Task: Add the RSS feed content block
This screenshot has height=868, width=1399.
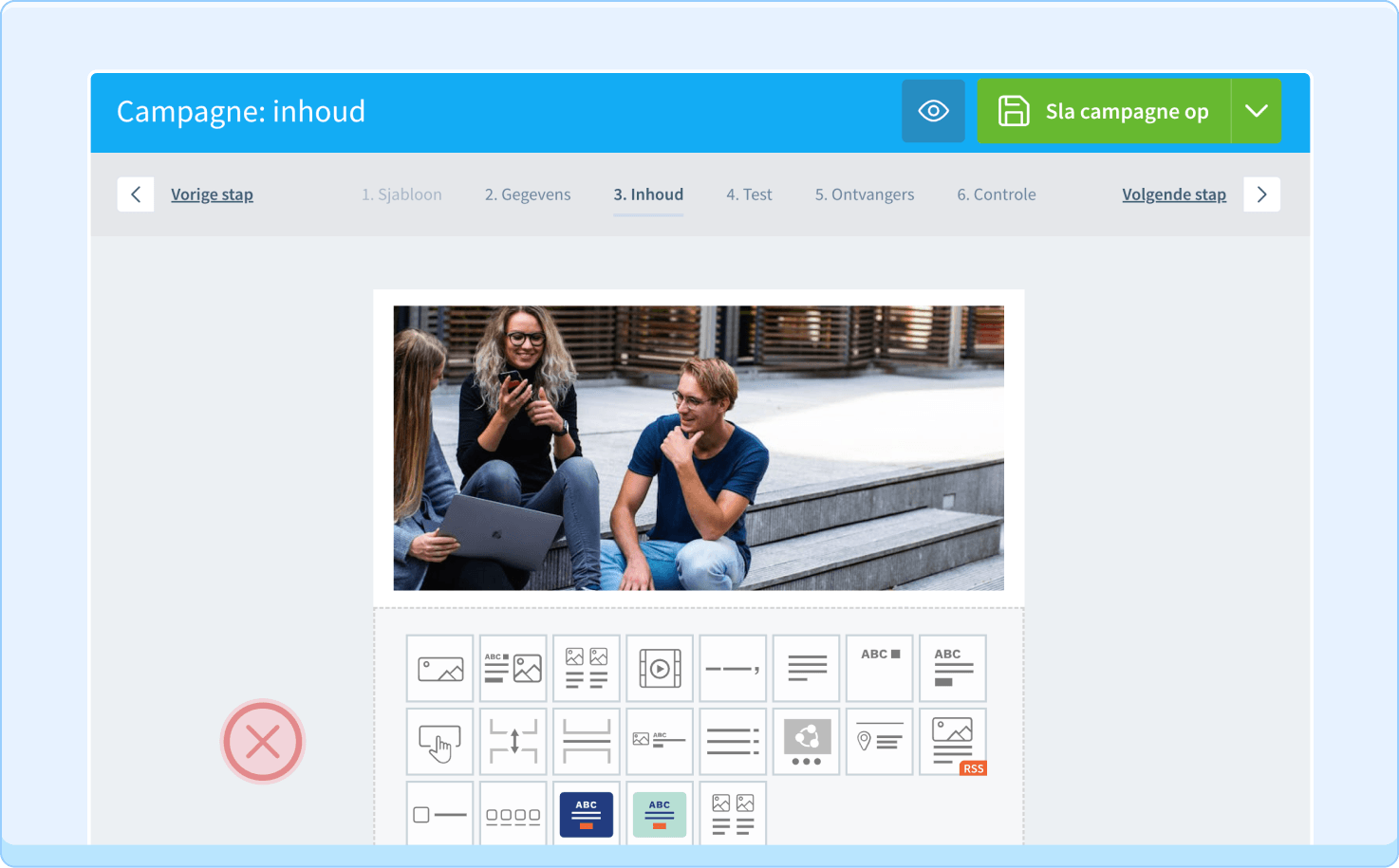Action: [x=952, y=741]
